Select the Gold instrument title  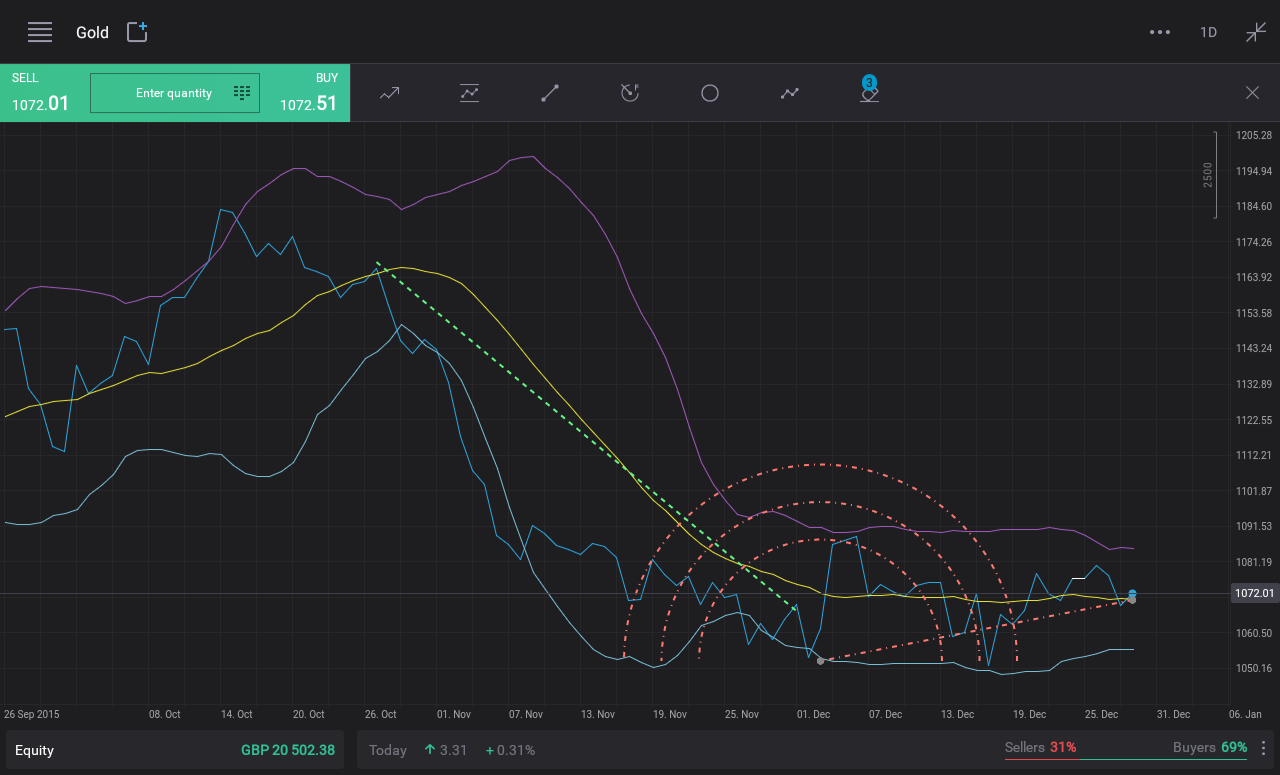point(92,32)
